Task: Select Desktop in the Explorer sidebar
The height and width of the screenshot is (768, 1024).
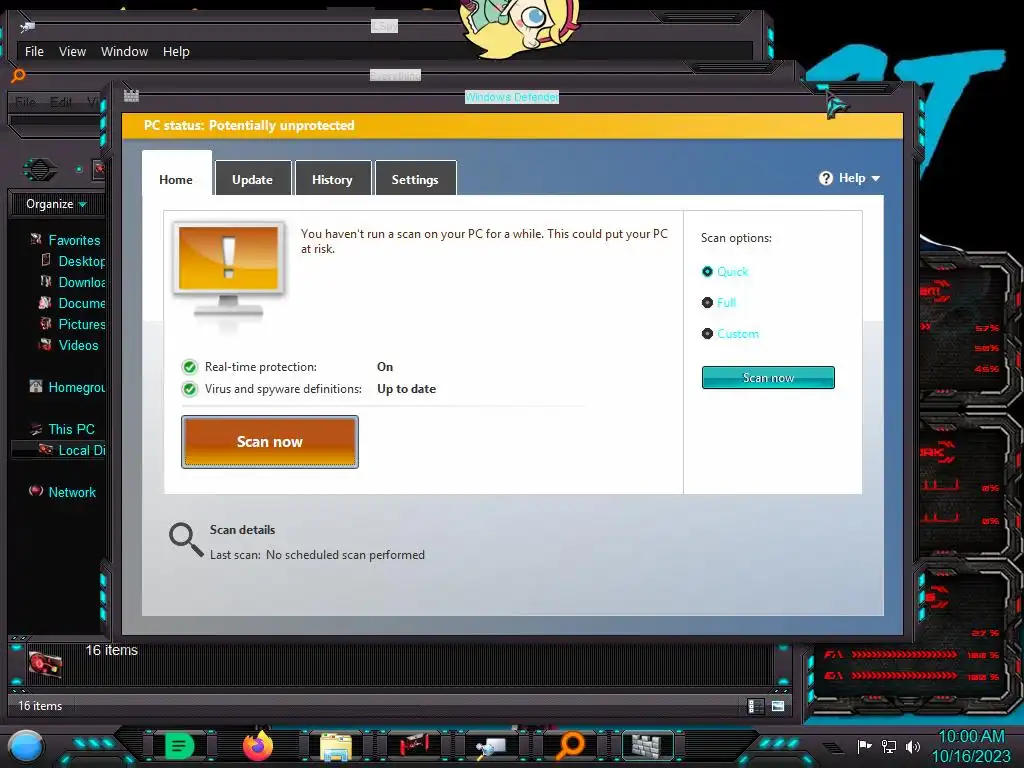Action: [x=81, y=261]
